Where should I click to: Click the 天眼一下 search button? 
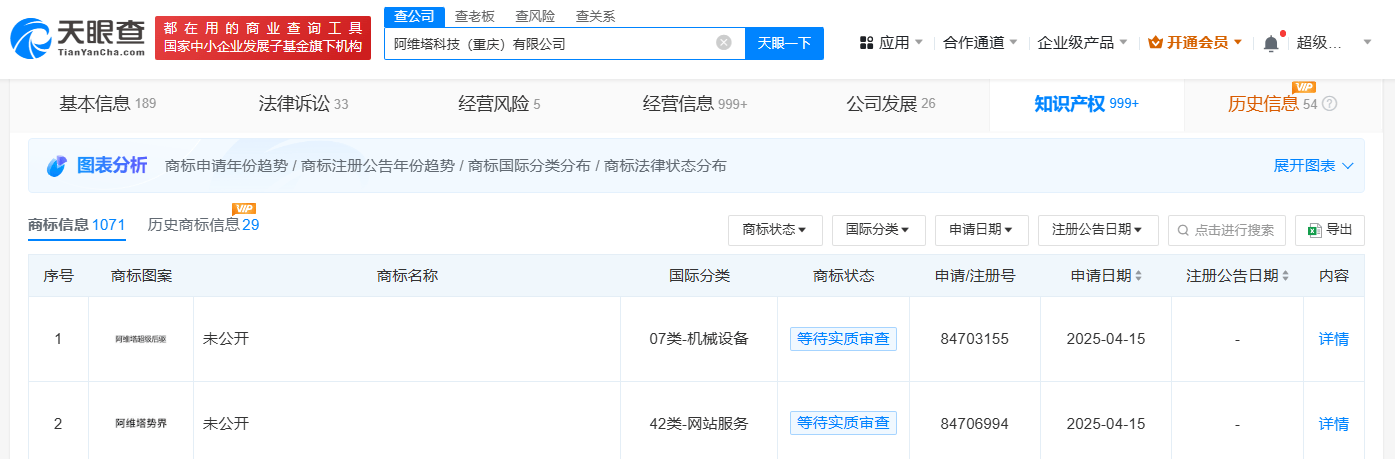784,43
